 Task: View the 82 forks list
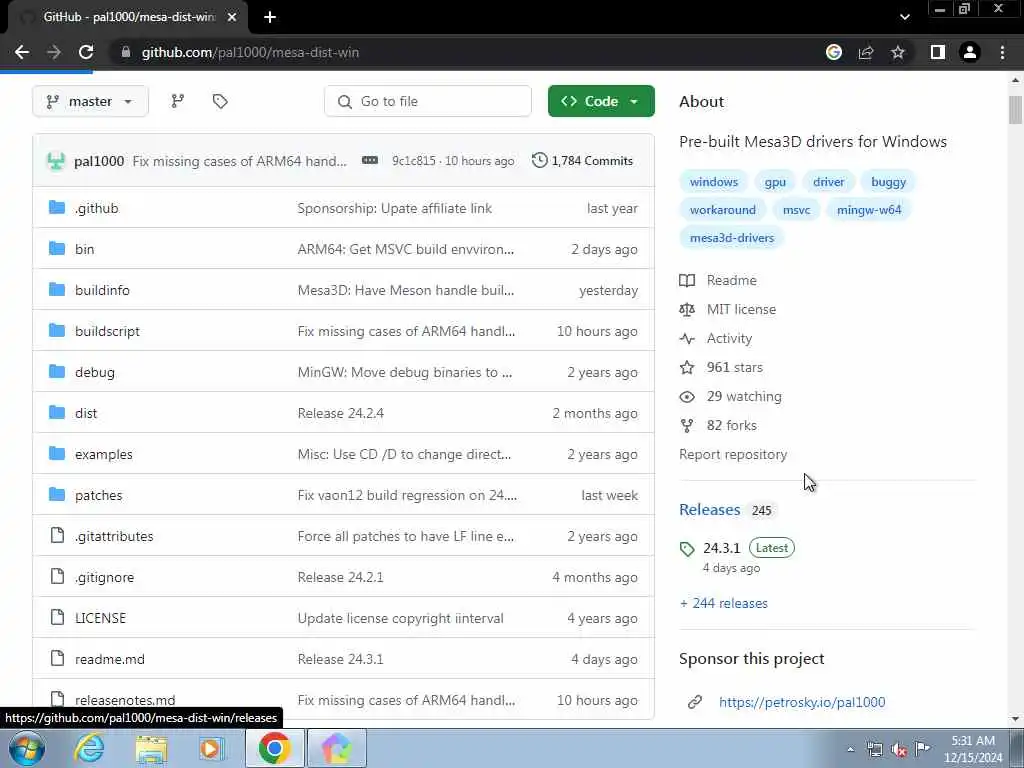(x=718, y=425)
